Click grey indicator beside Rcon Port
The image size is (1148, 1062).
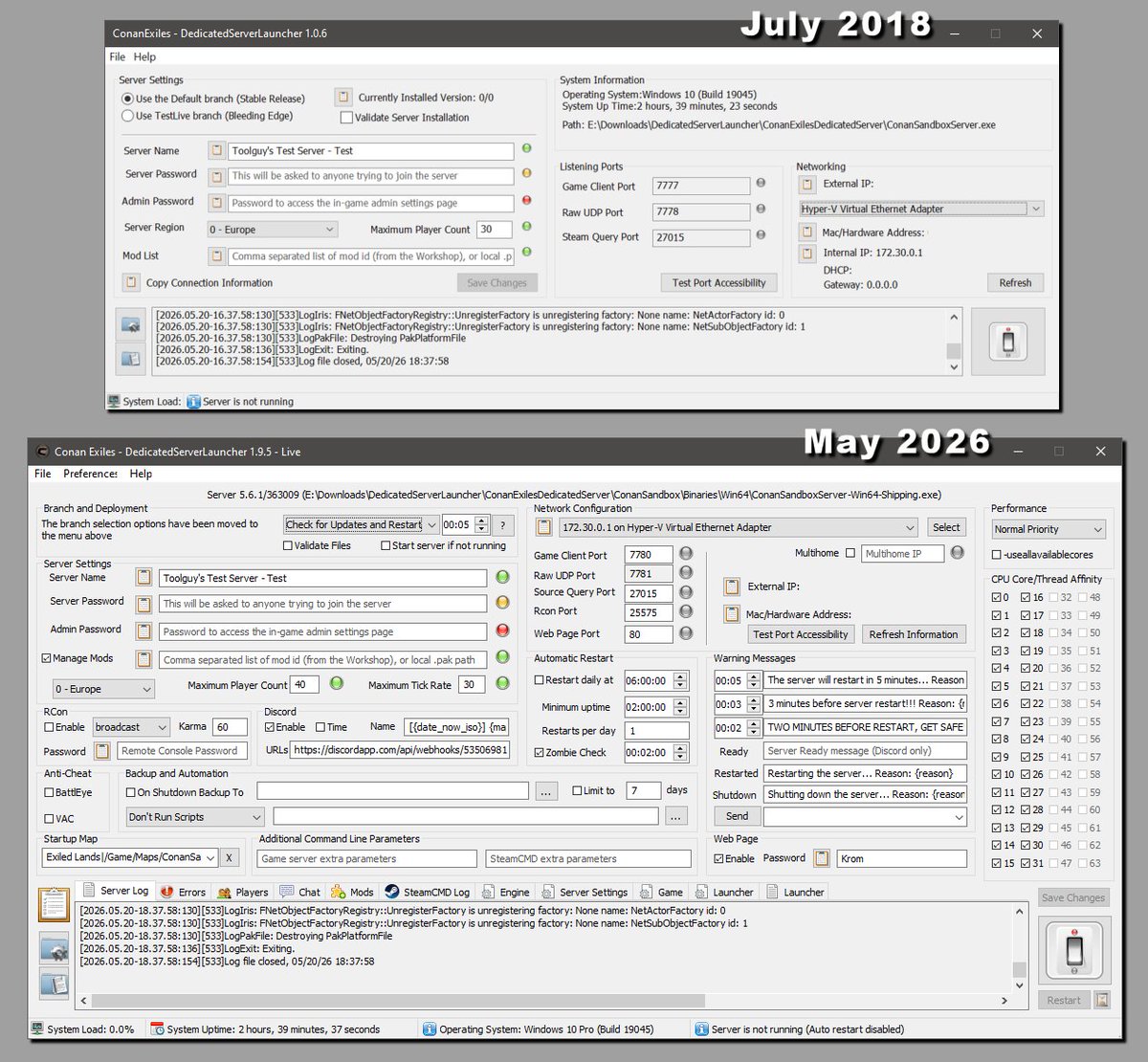pos(685,610)
